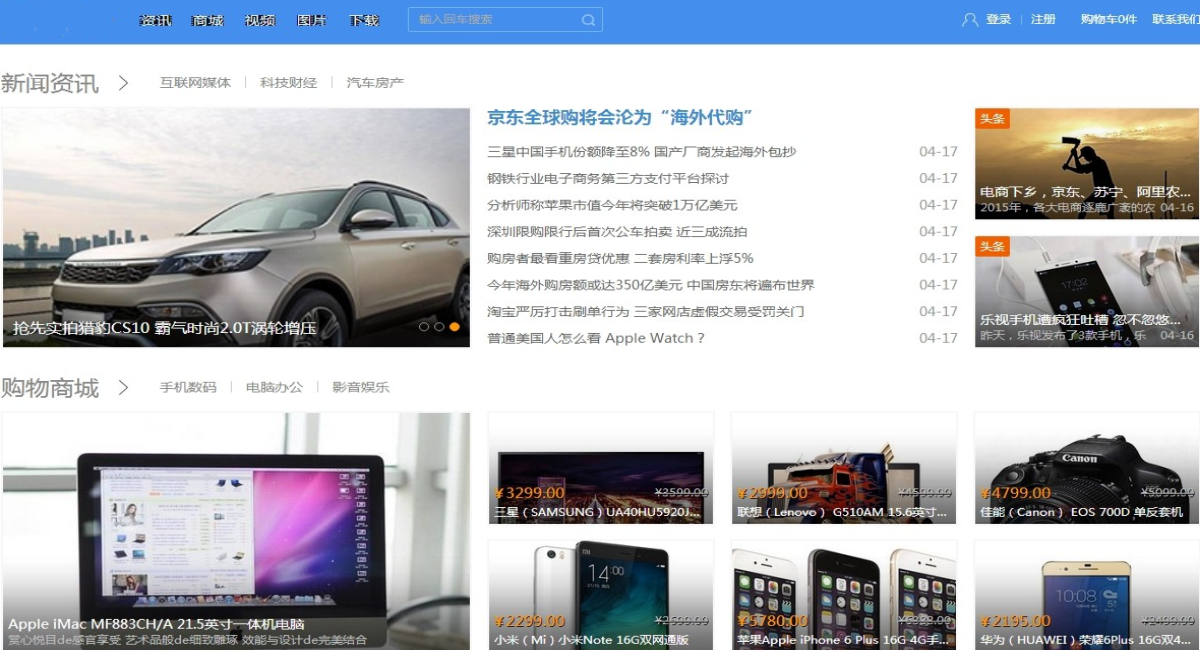The width and height of the screenshot is (1200, 650).
Task: Open article 三星中国手机份额降至8%
Action: pos(641,152)
